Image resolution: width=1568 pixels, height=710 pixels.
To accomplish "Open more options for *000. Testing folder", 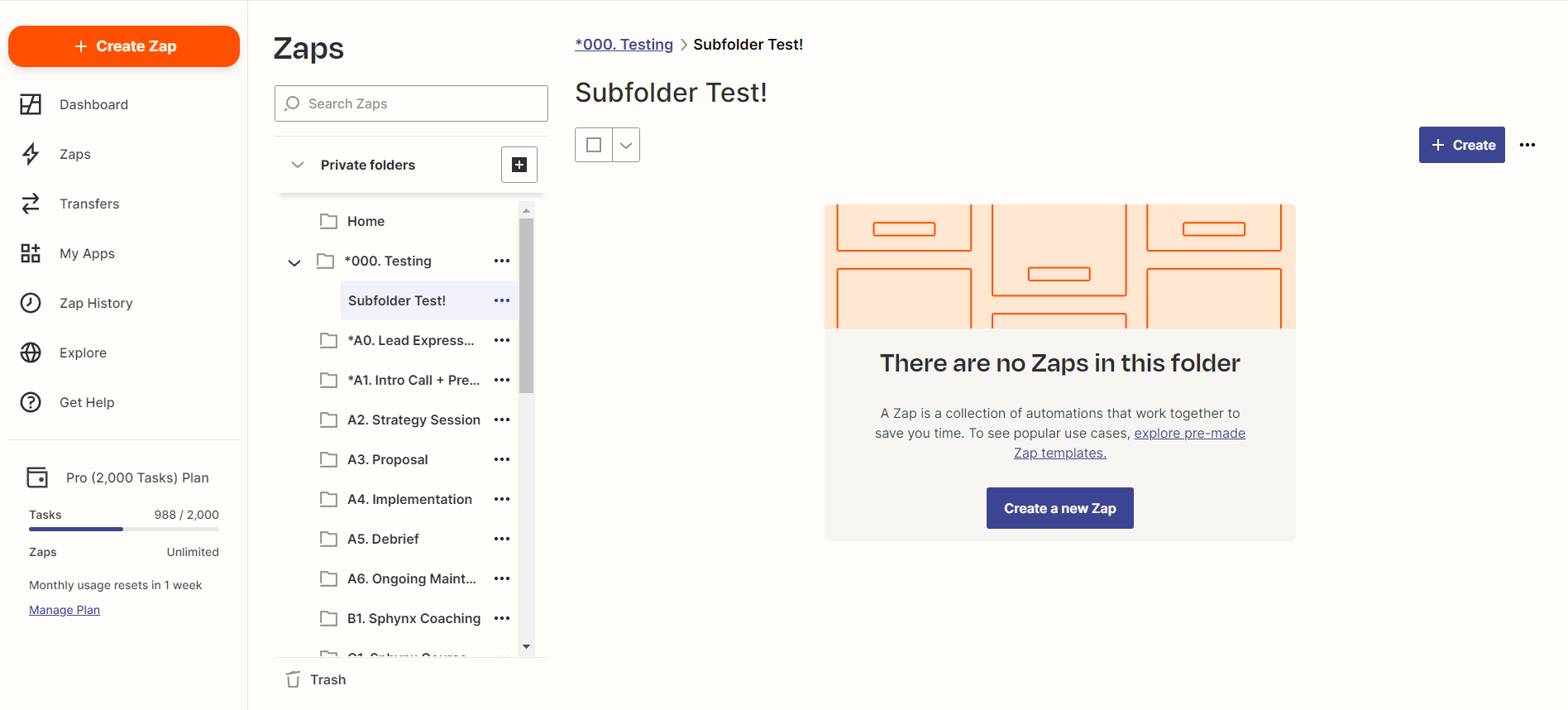I will 502,261.
